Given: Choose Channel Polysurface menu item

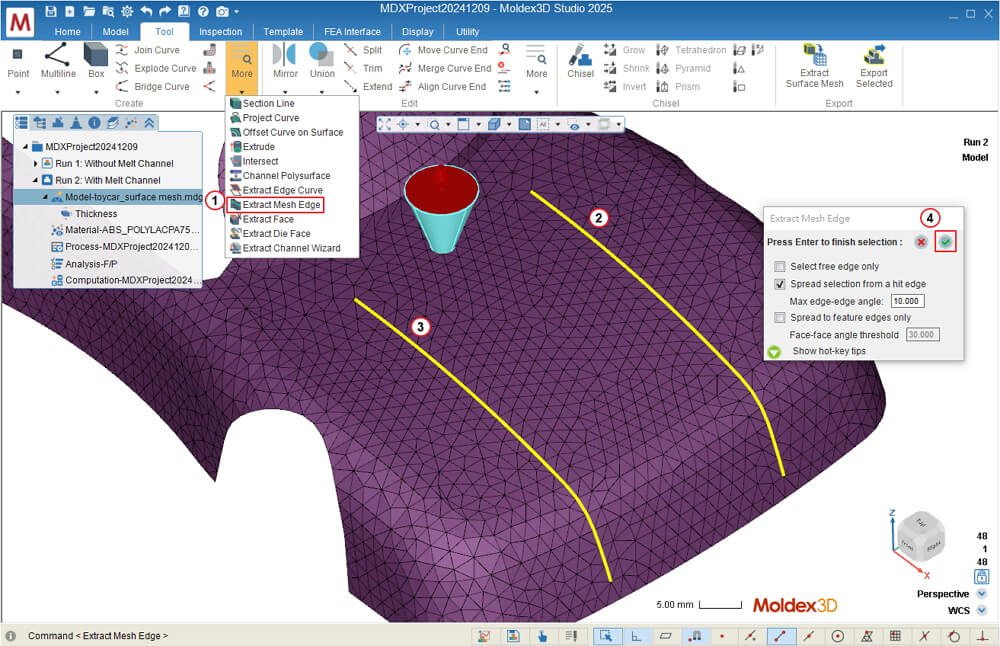Looking at the screenshot, I should click(280, 175).
